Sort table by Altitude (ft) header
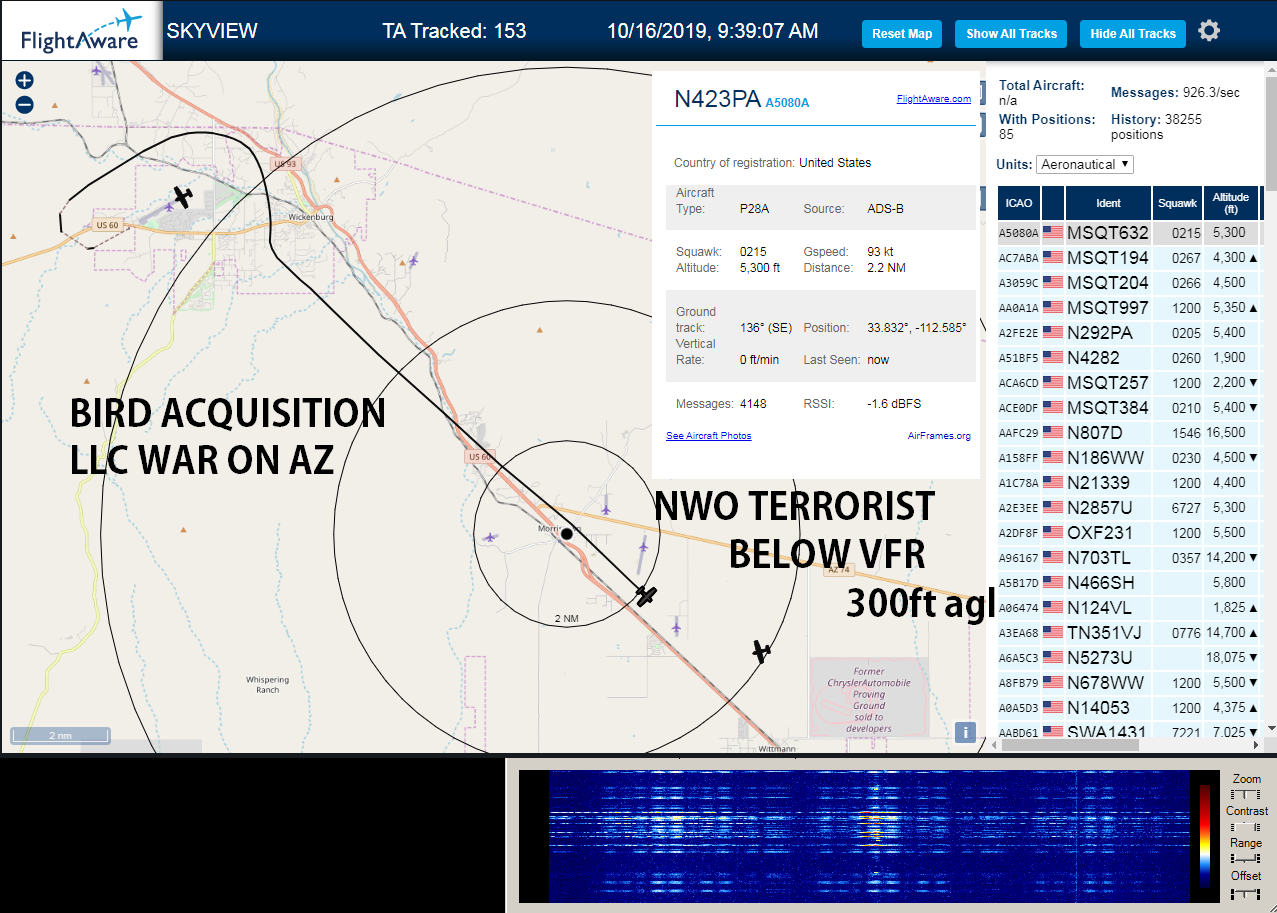 (x=1232, y=203)
